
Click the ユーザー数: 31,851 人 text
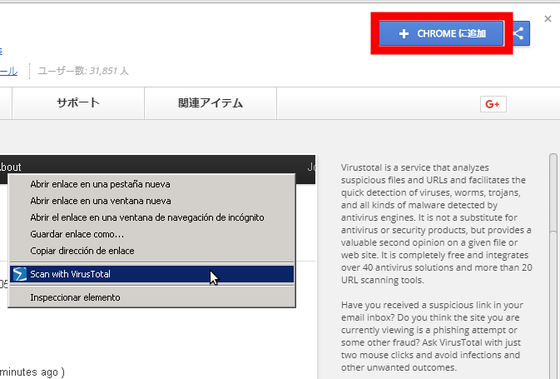click(83, 71)
